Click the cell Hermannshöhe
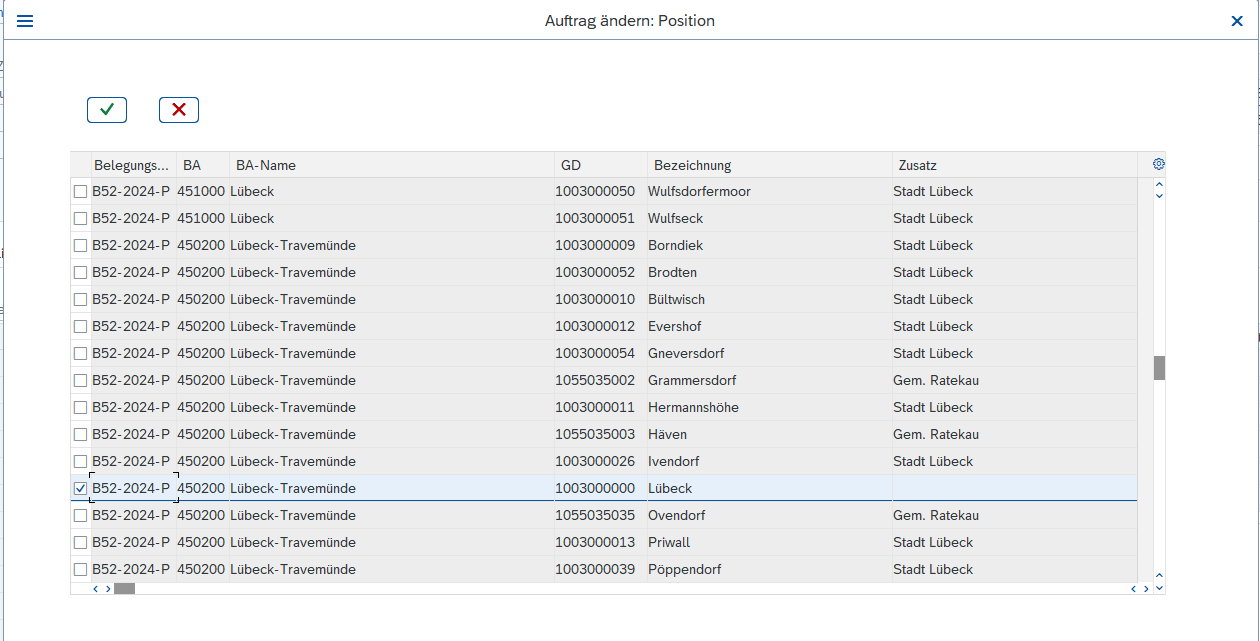Viewport: 1260px width, 641px height. coord(770,408)
